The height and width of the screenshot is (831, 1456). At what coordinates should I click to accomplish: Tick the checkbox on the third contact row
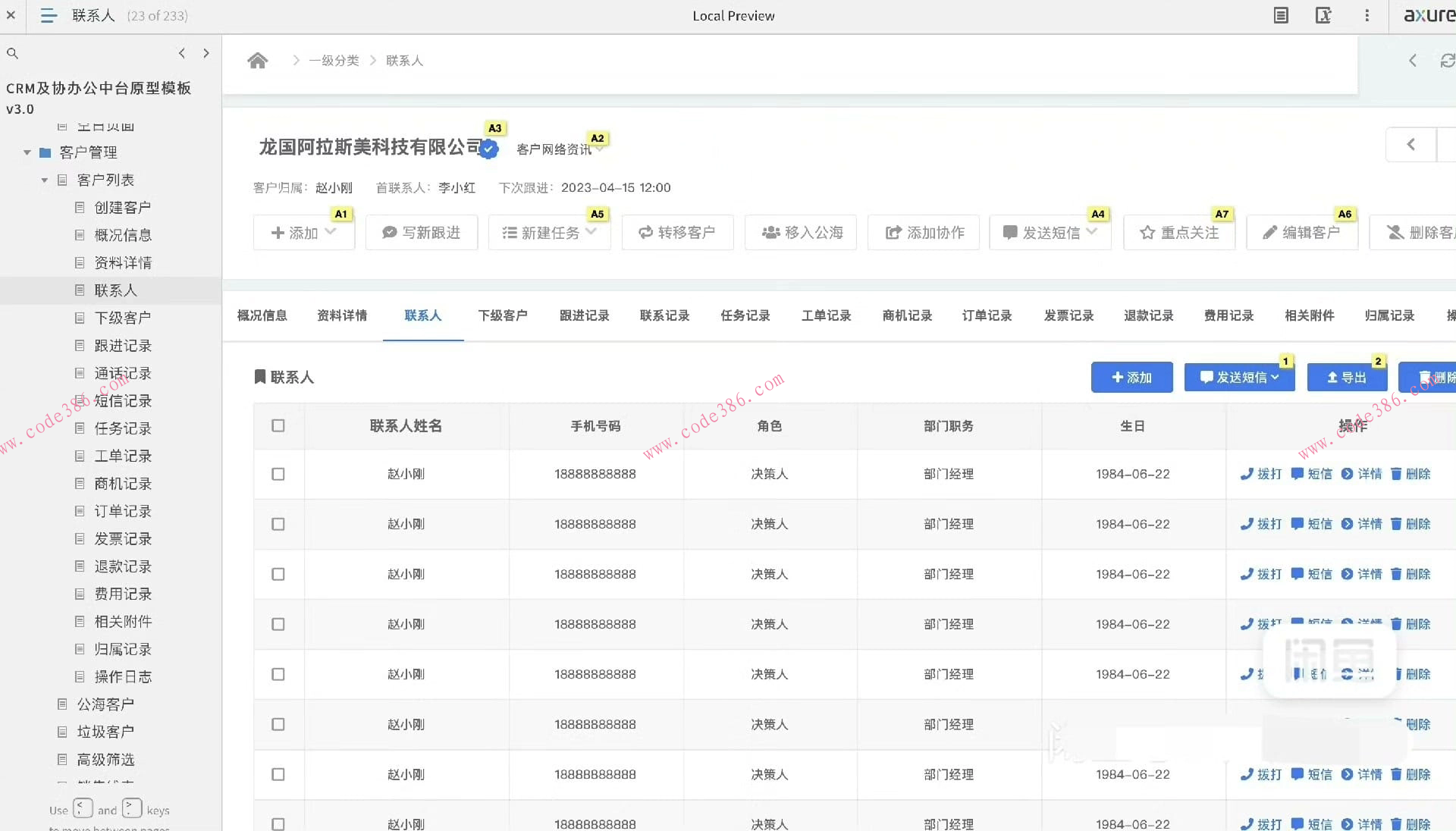coord(278,574)
